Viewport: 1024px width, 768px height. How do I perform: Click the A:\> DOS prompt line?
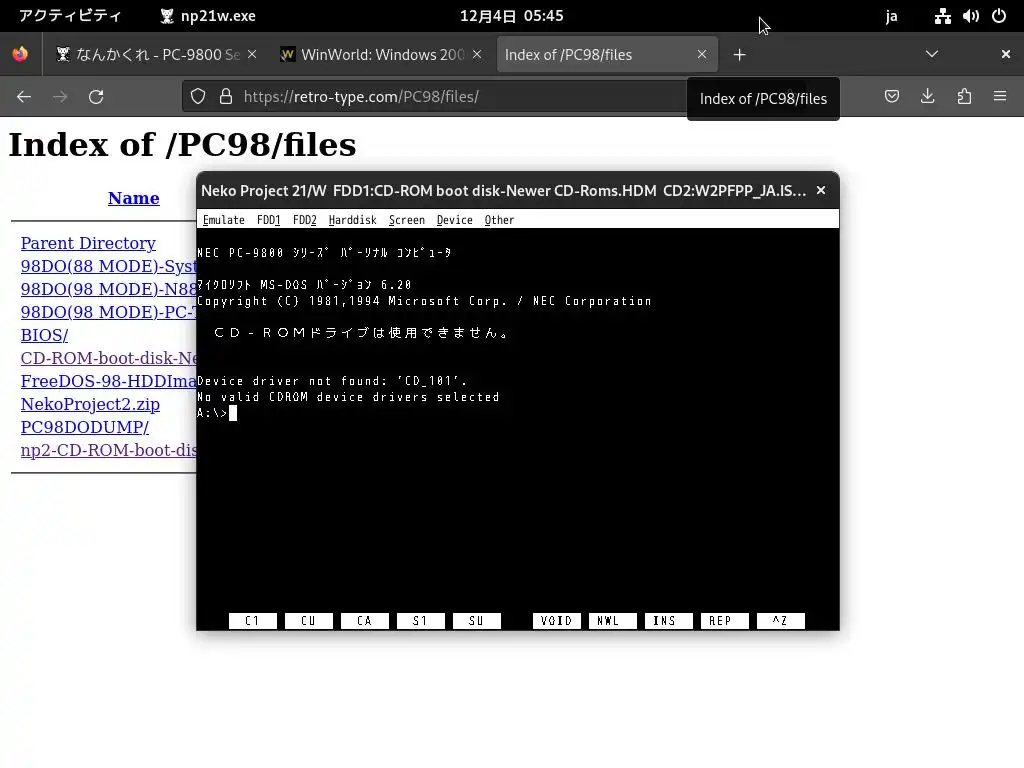coord(217,413)
